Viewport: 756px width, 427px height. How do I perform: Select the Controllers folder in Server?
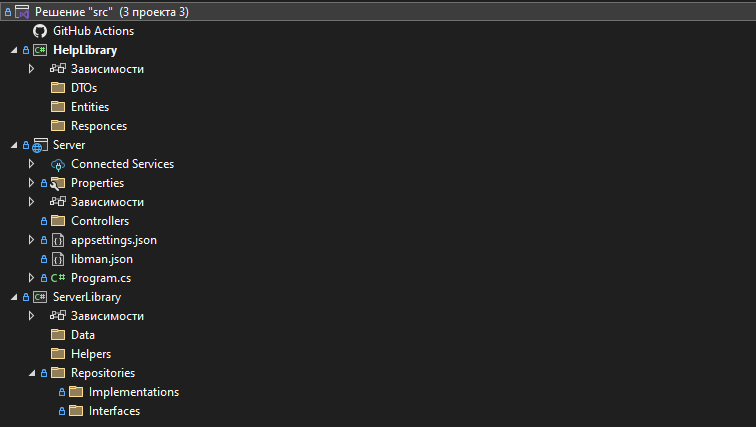(99, 221)
